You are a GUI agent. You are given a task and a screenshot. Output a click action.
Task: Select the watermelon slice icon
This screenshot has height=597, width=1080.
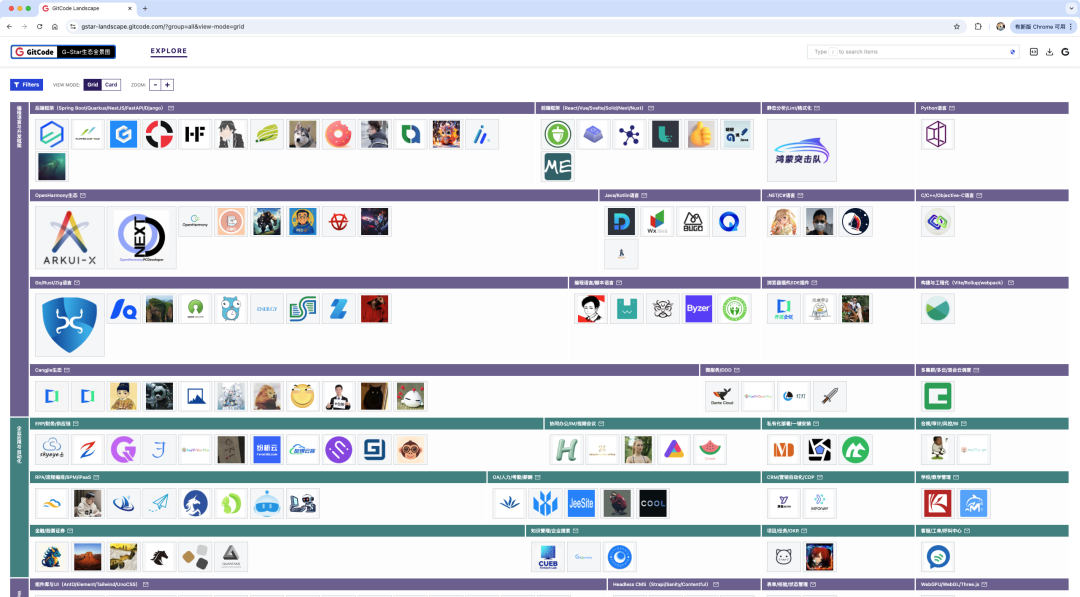click(709, 450)
